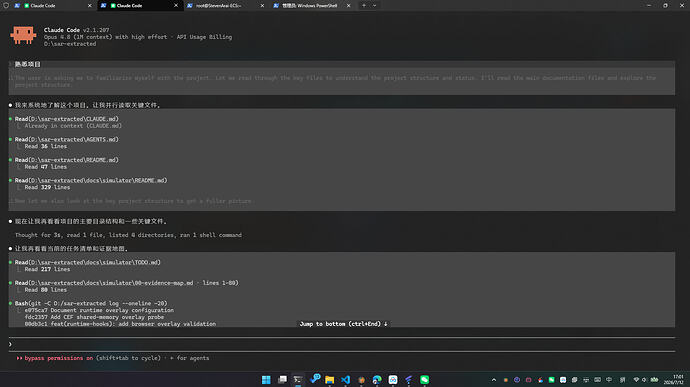Screen dimensions: 690x387
Task: Click the Read TODO.md tool line
Action: (x=88, y=262)
